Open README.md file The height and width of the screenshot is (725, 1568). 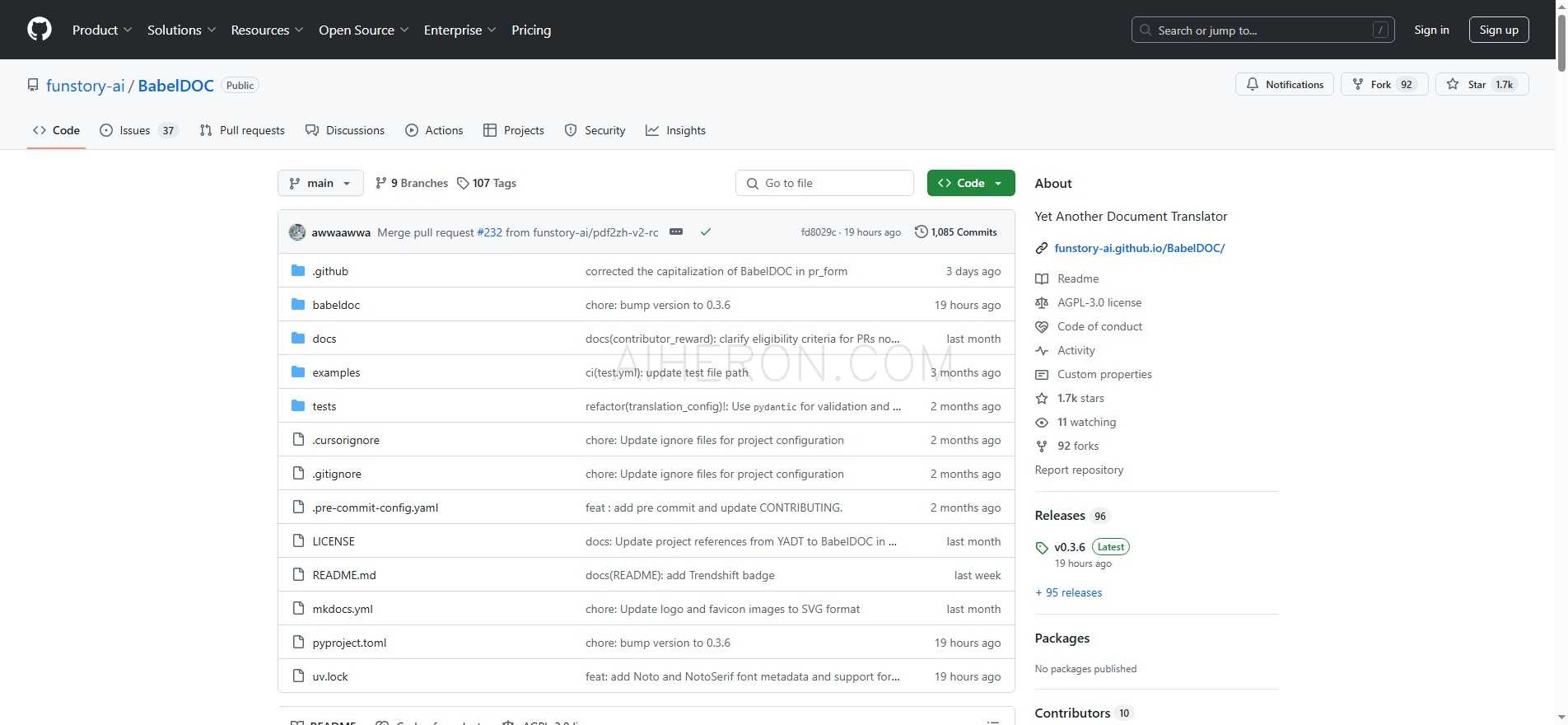pos(344,575)
